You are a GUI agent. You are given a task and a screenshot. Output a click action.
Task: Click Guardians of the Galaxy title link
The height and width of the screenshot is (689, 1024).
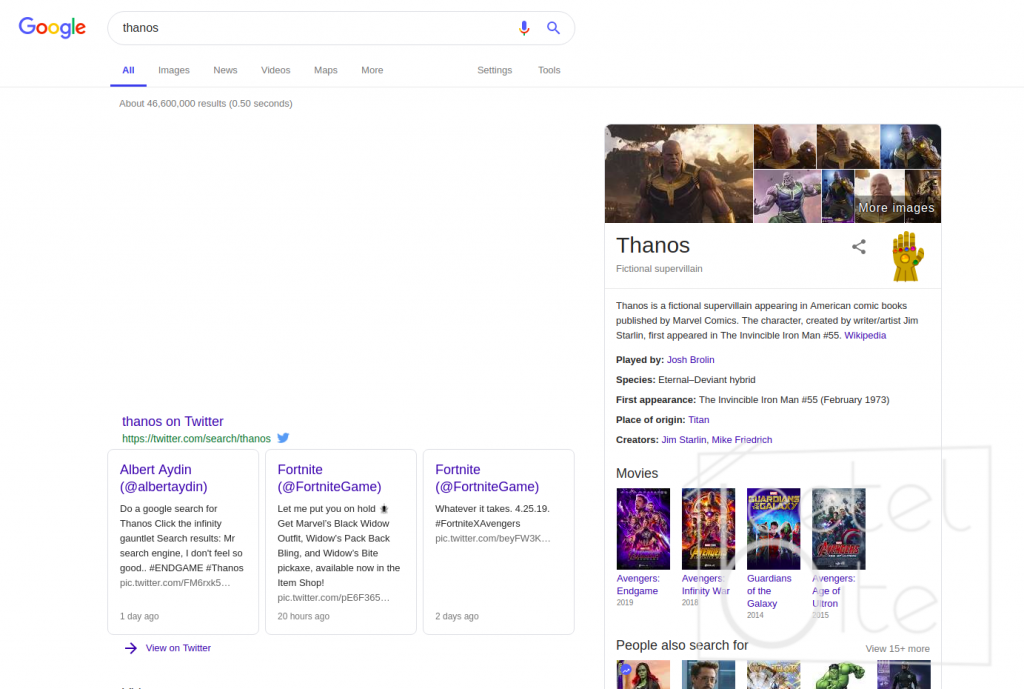pos(769,591)
